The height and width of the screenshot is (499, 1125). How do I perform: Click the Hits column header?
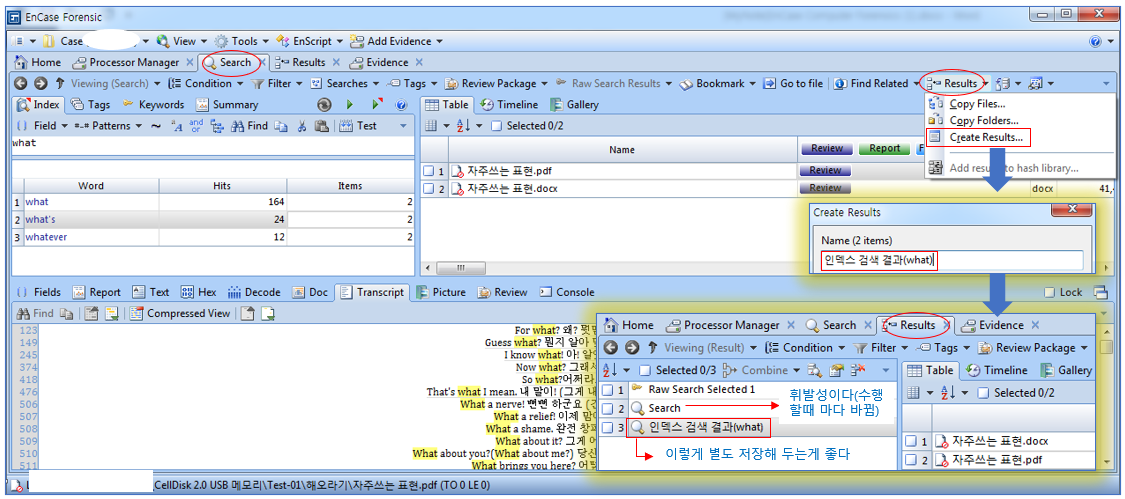click(222, 186)
